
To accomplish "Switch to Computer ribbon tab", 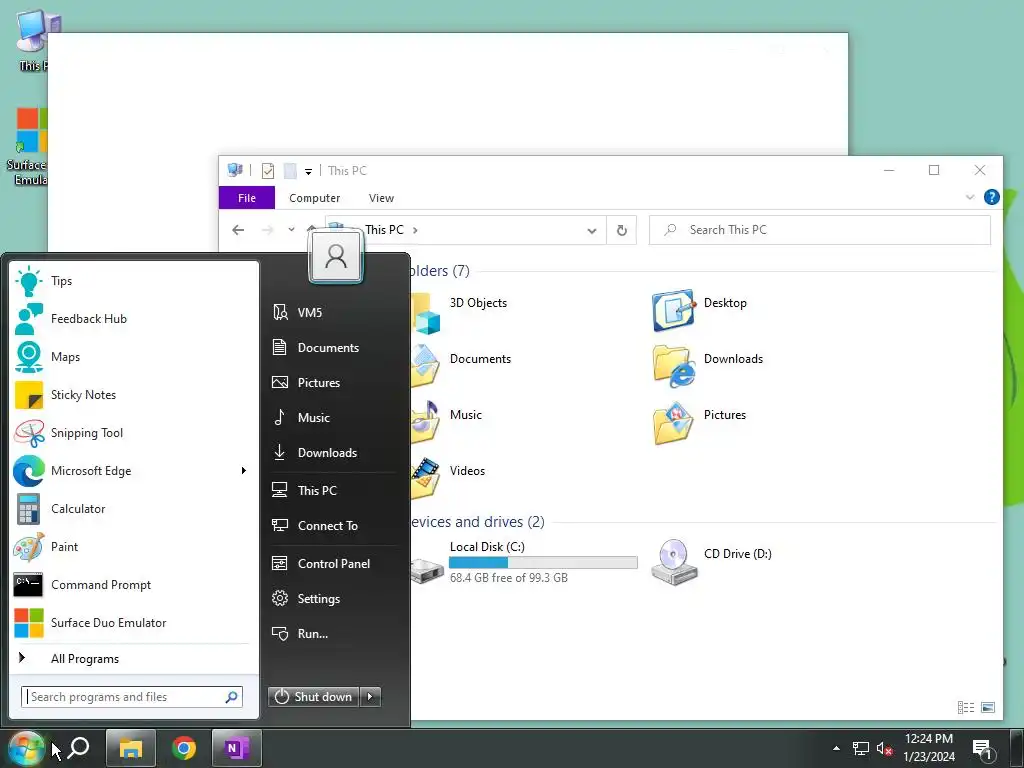I will (315, 198).
